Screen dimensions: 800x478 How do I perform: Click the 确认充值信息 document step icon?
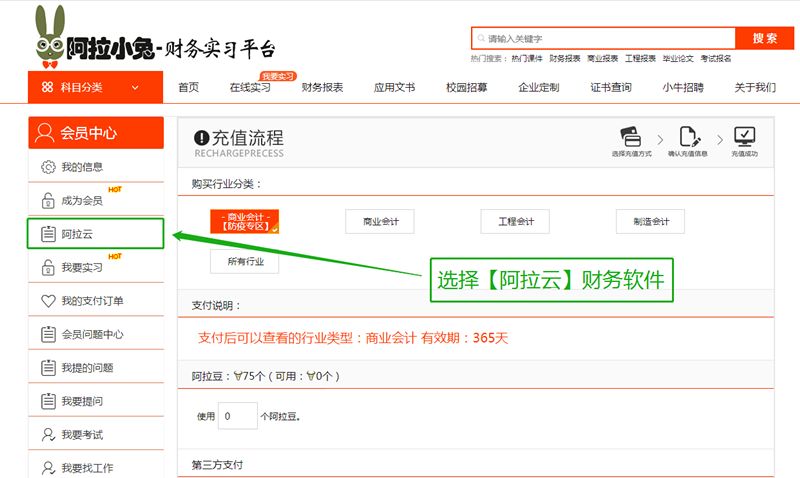coord(690,137)
